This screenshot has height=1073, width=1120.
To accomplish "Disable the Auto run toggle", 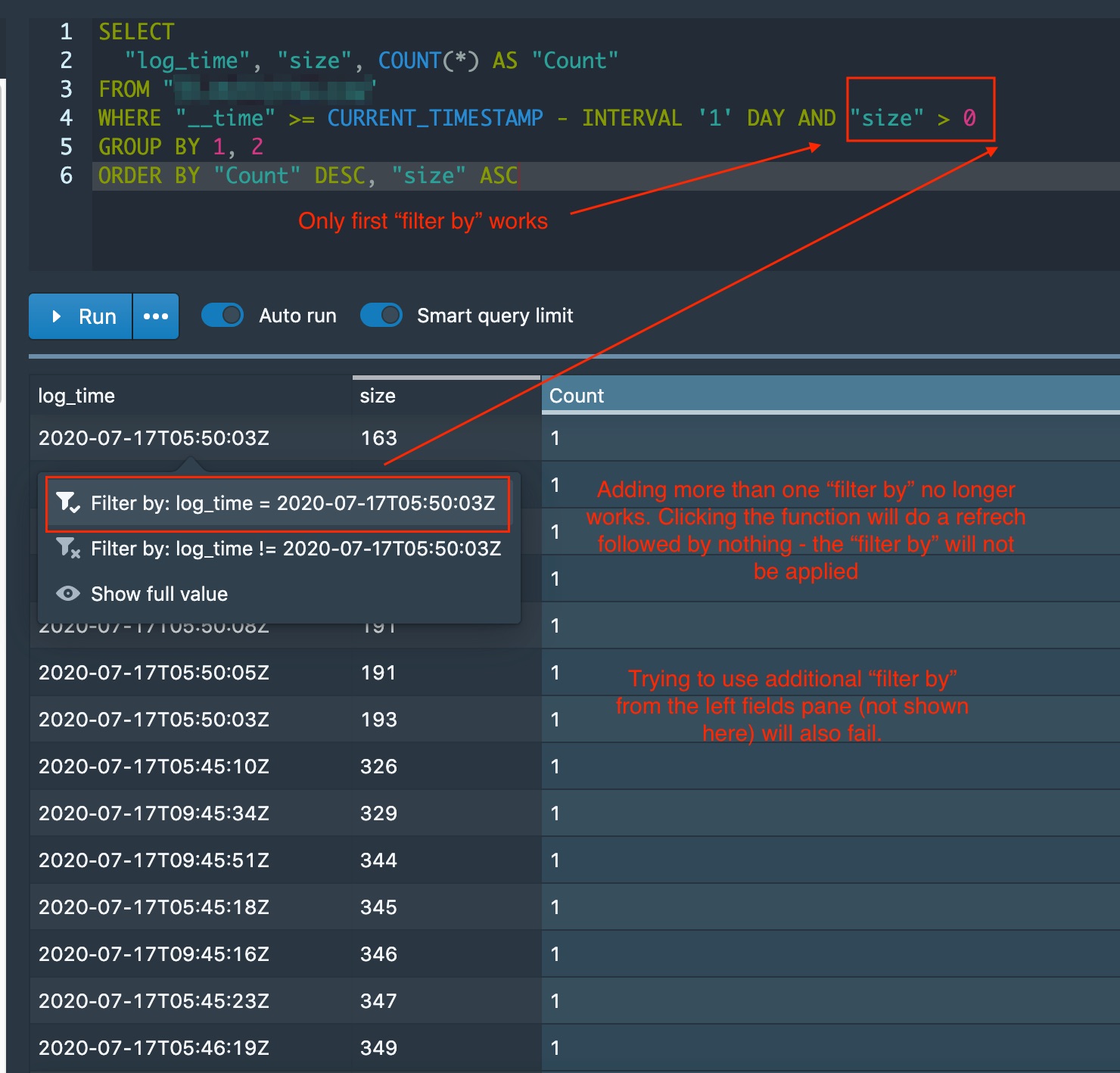I will coord(222,315).
